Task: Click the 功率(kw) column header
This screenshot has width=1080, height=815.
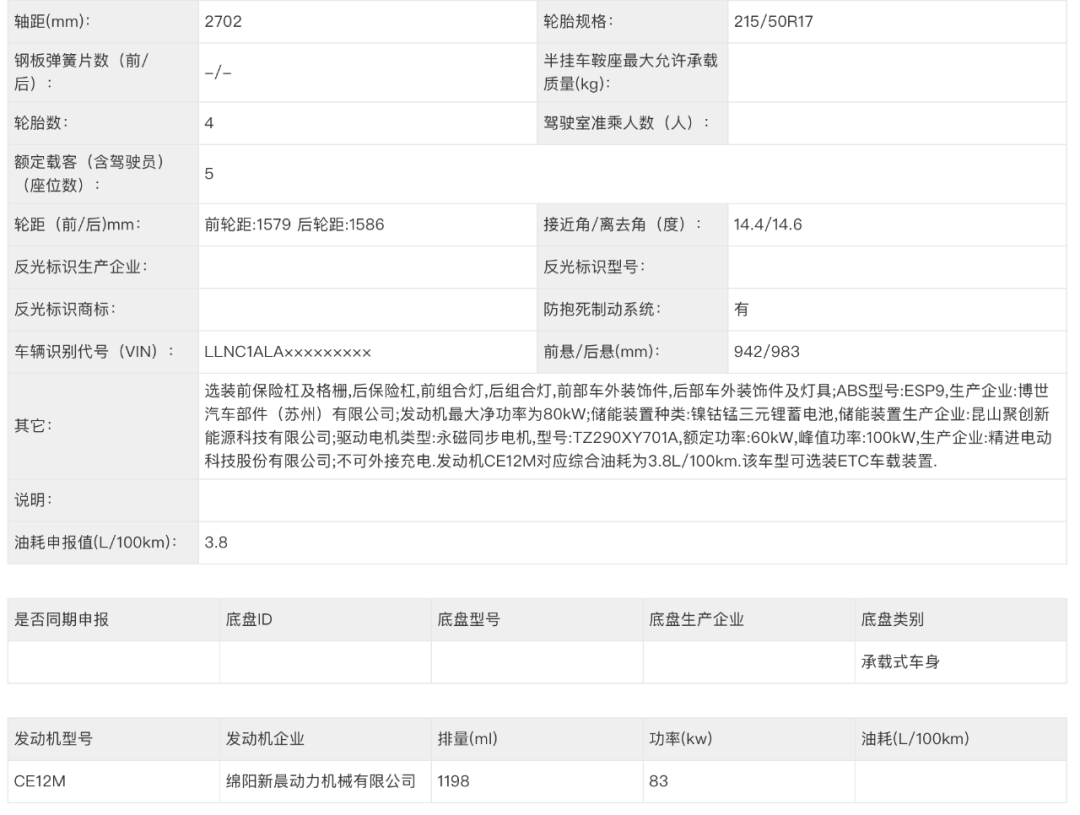Action: pos(681,739)
